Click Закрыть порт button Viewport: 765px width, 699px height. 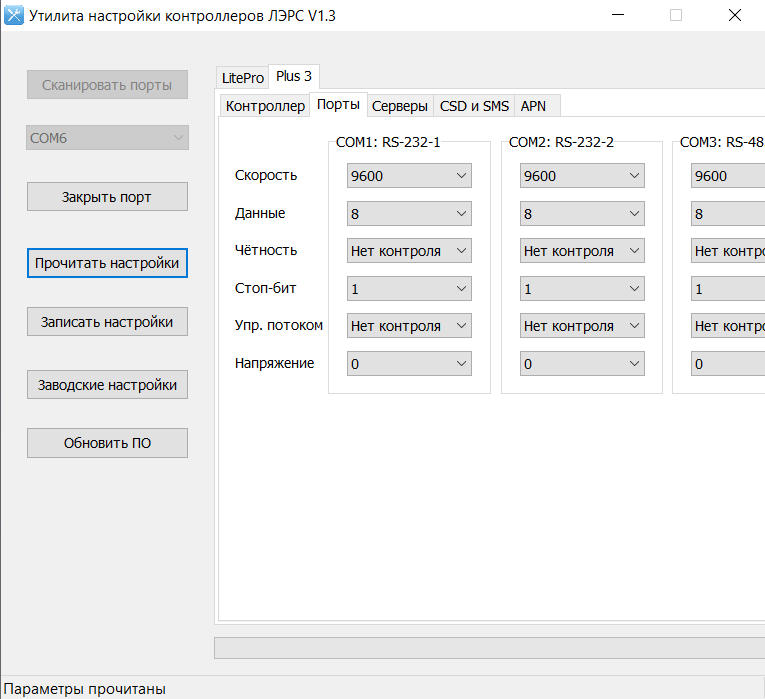coord(107,197)
